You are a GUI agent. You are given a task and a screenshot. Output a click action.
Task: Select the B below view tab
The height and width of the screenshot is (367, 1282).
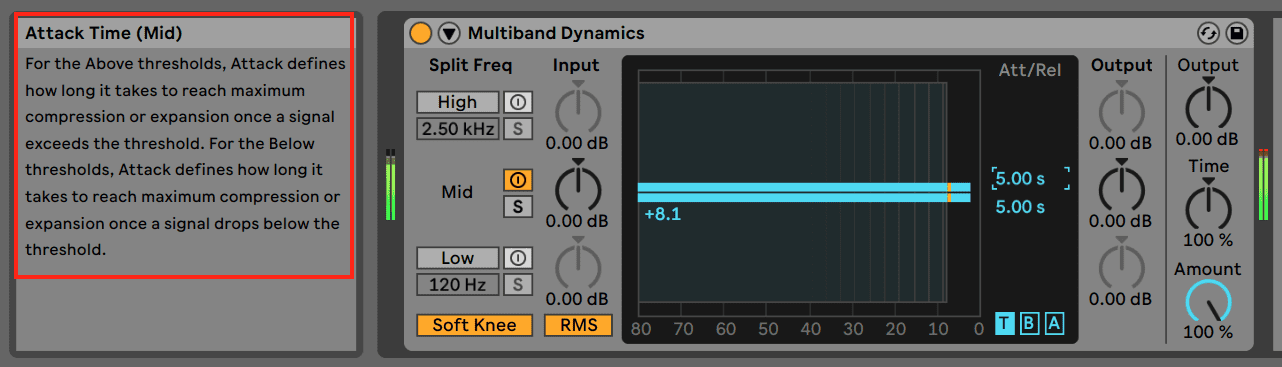(1029, 323)
